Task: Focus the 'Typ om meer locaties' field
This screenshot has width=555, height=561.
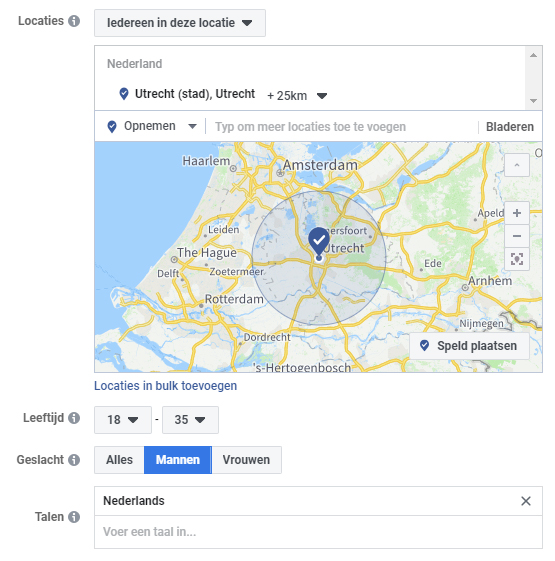Action: [342, 127]
